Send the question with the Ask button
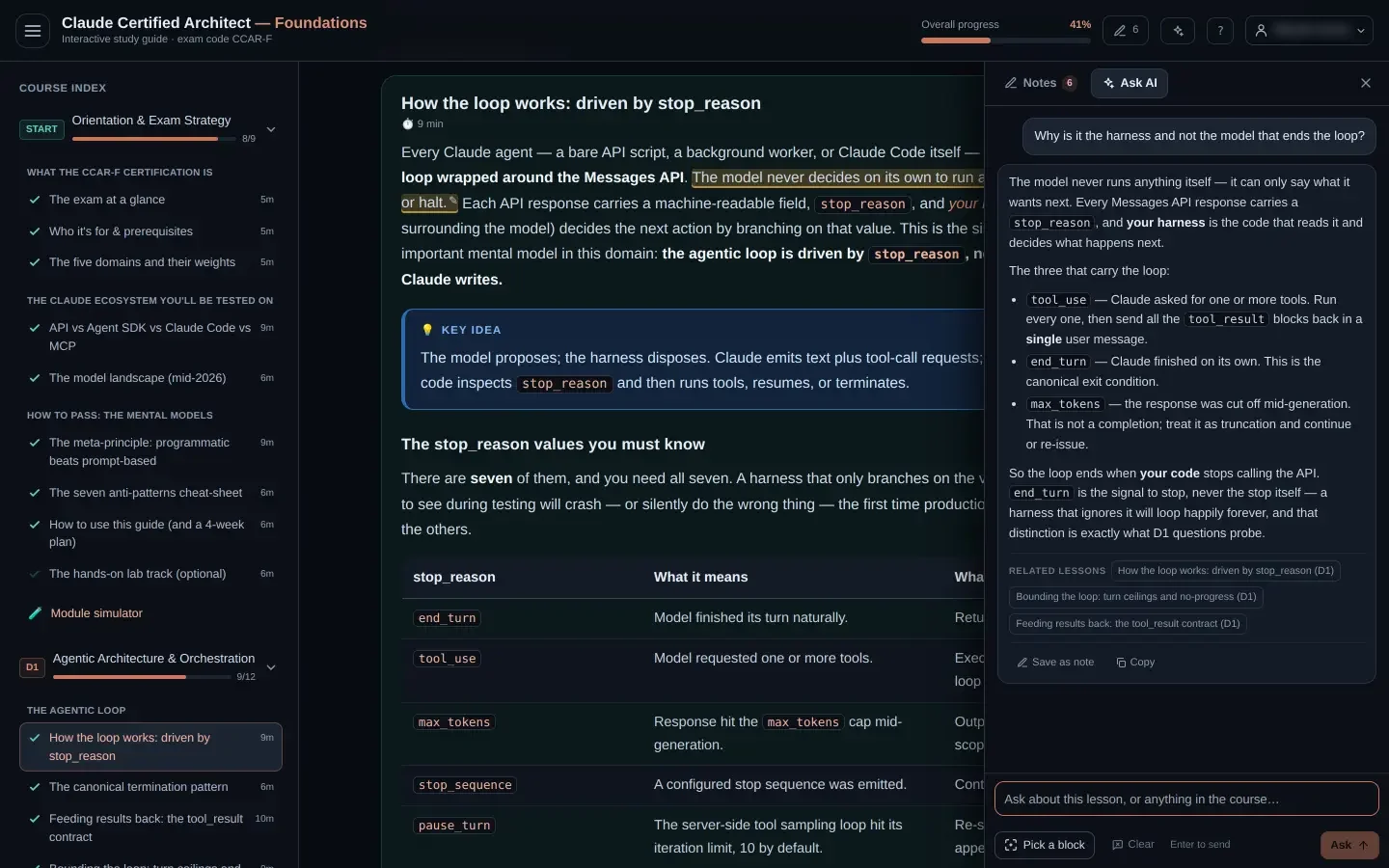 [1349, 845]
